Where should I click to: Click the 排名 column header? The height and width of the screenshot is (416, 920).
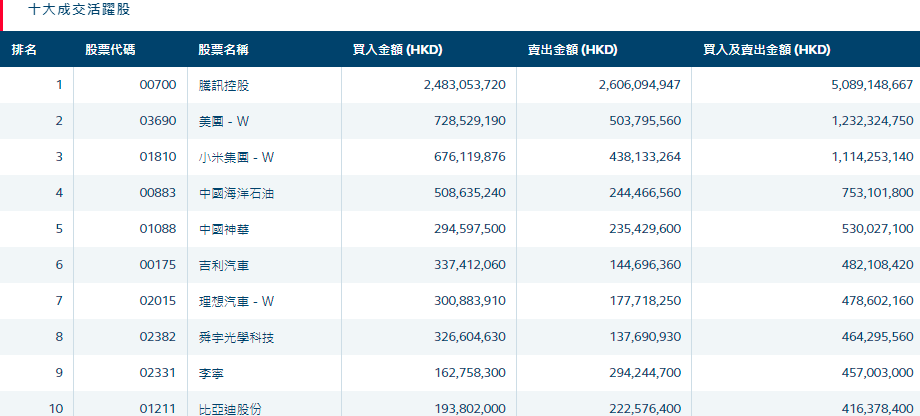click(25, 50)
